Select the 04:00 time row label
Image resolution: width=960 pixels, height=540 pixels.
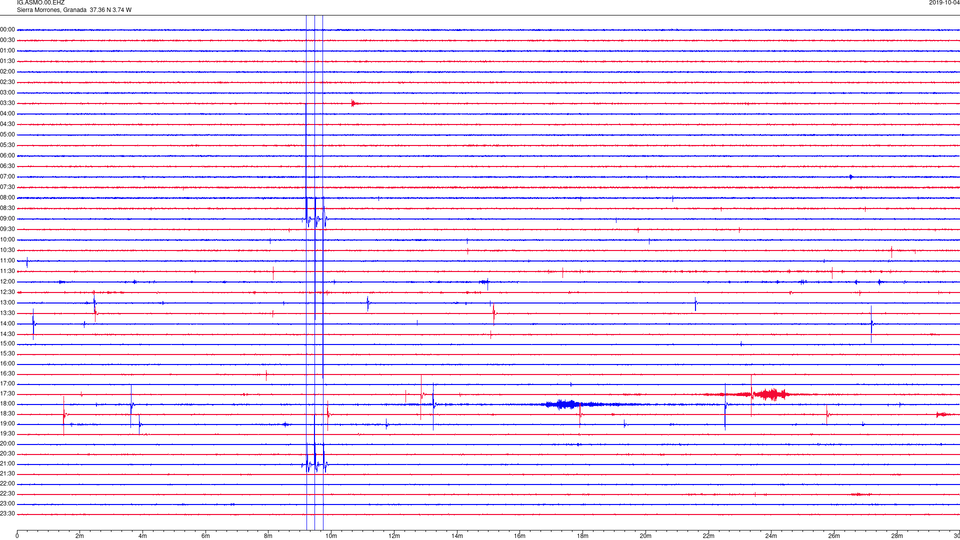click(x=7, y=113)
